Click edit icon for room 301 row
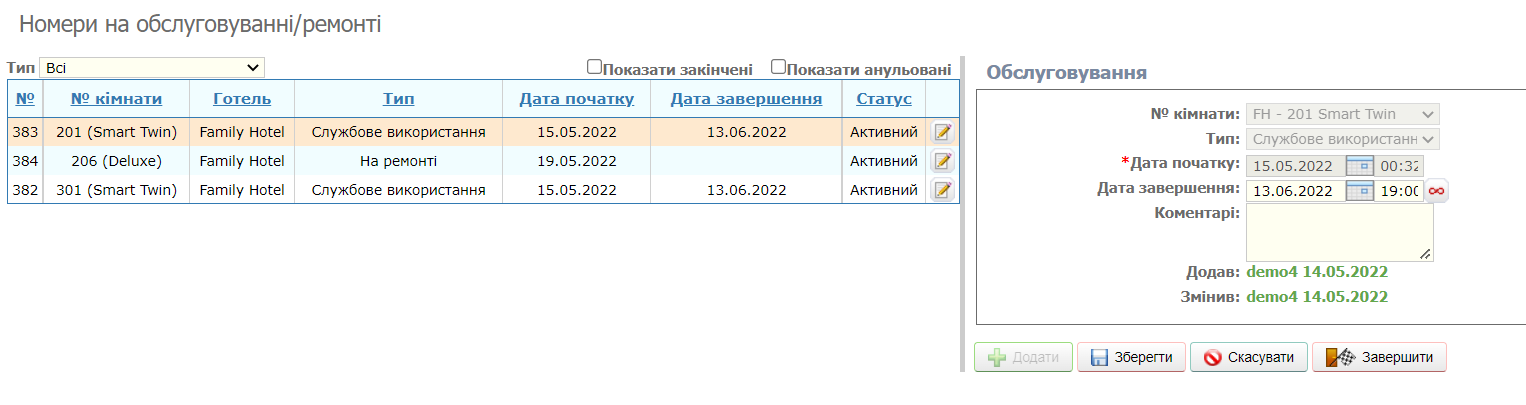Screen dimensions: 1526x405 click(942, 190)
